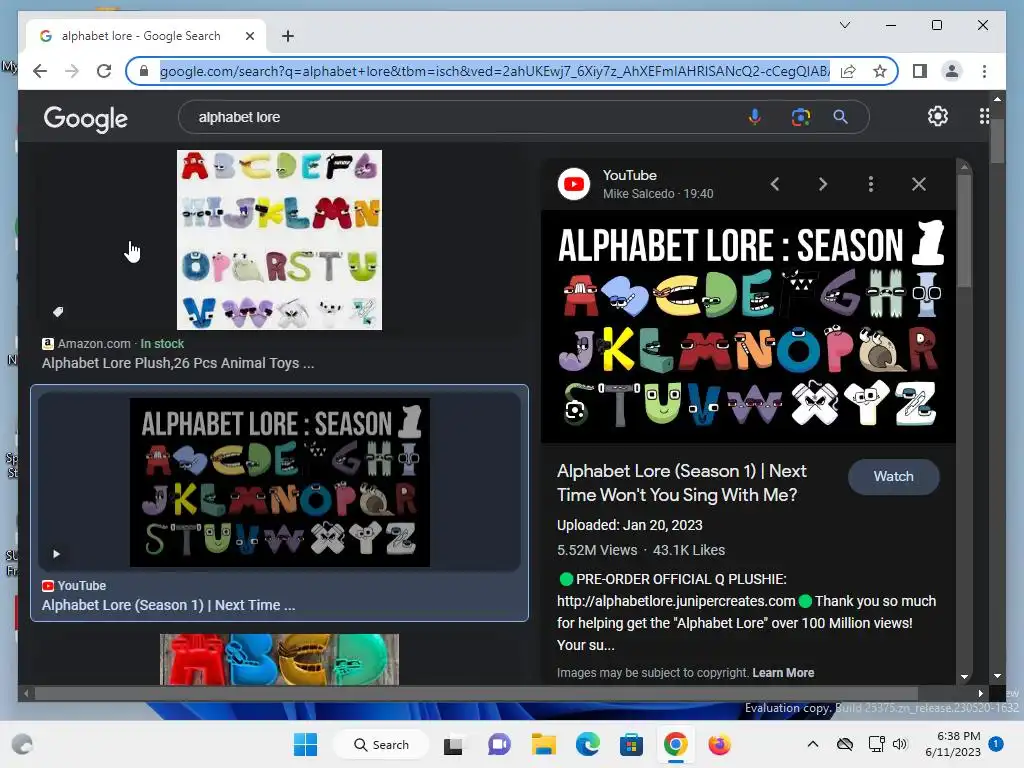
Task: Open 'Alphabet Lore Plush,26 Pcs Animal Toys' title
Action: [178, 363]
